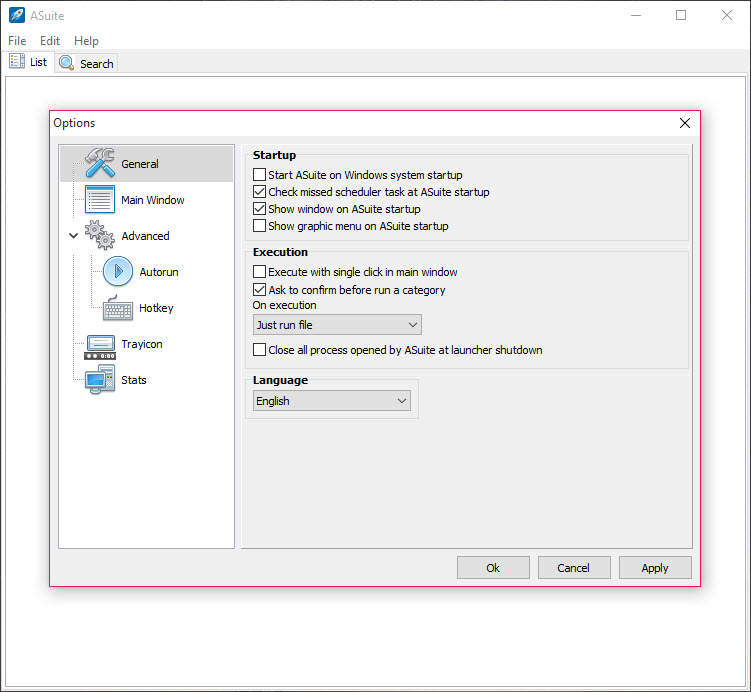751x692 pixels.
Task: Click the Hotkey keyboard icon
Action: 118,307
